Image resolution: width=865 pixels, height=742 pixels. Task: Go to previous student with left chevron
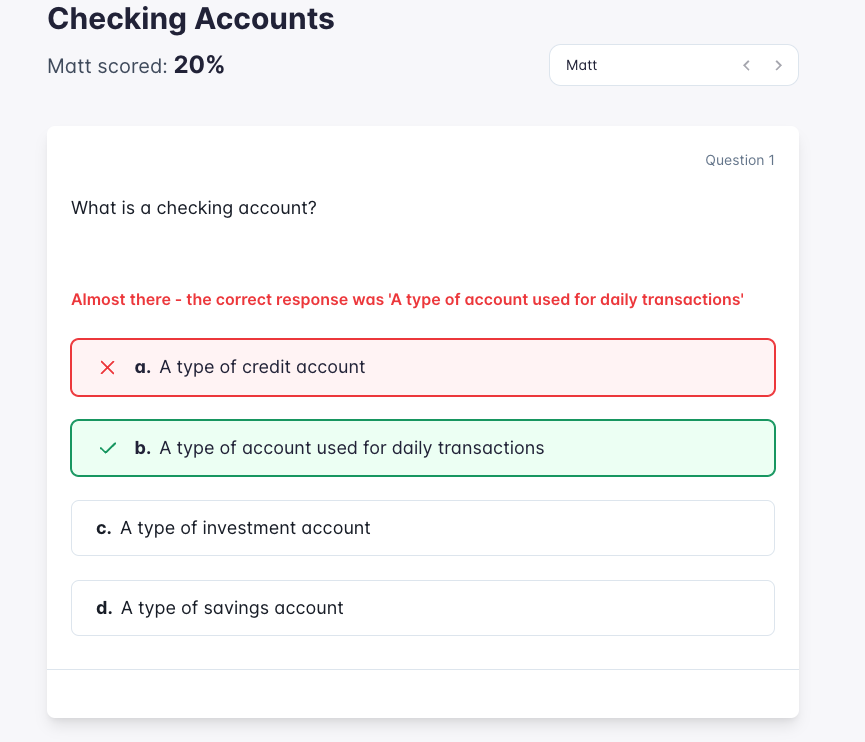click(746, 65)
